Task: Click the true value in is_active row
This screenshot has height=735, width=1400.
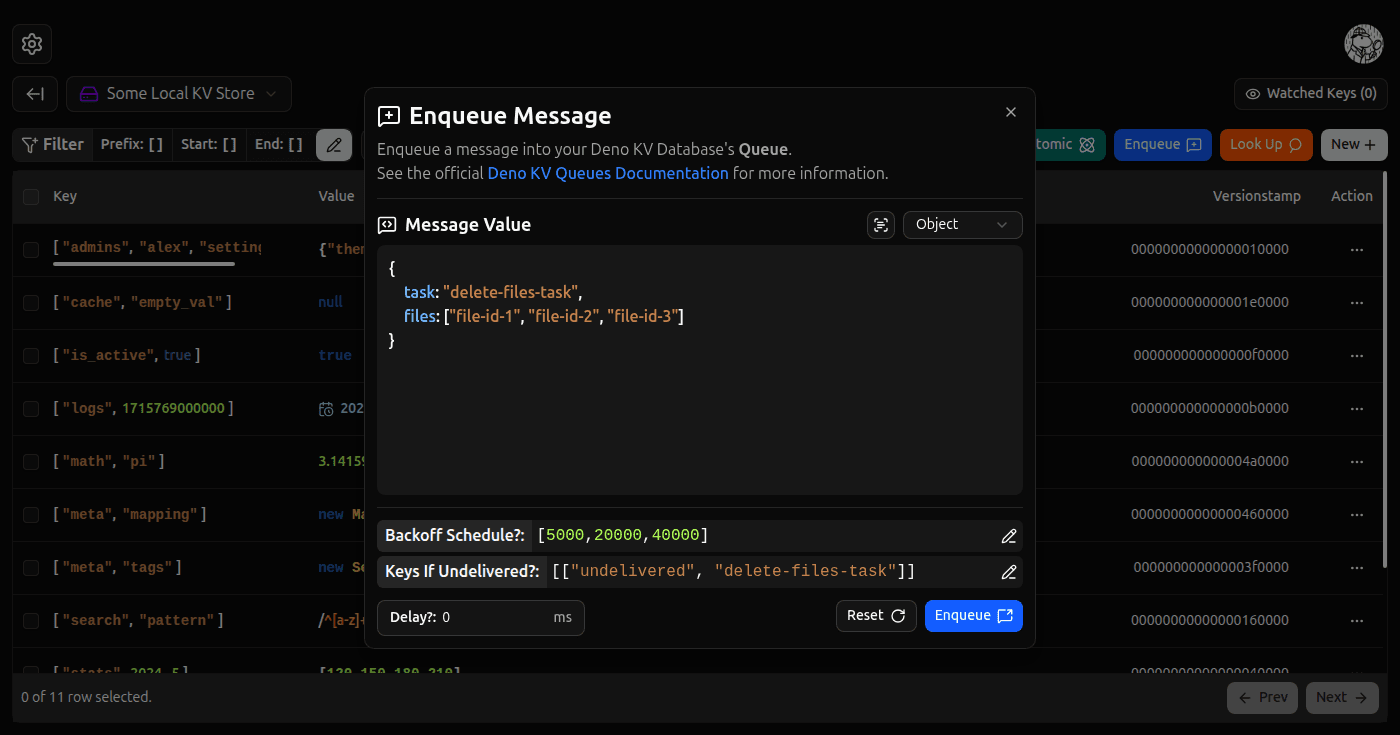Action: click(x=335, y=355)
